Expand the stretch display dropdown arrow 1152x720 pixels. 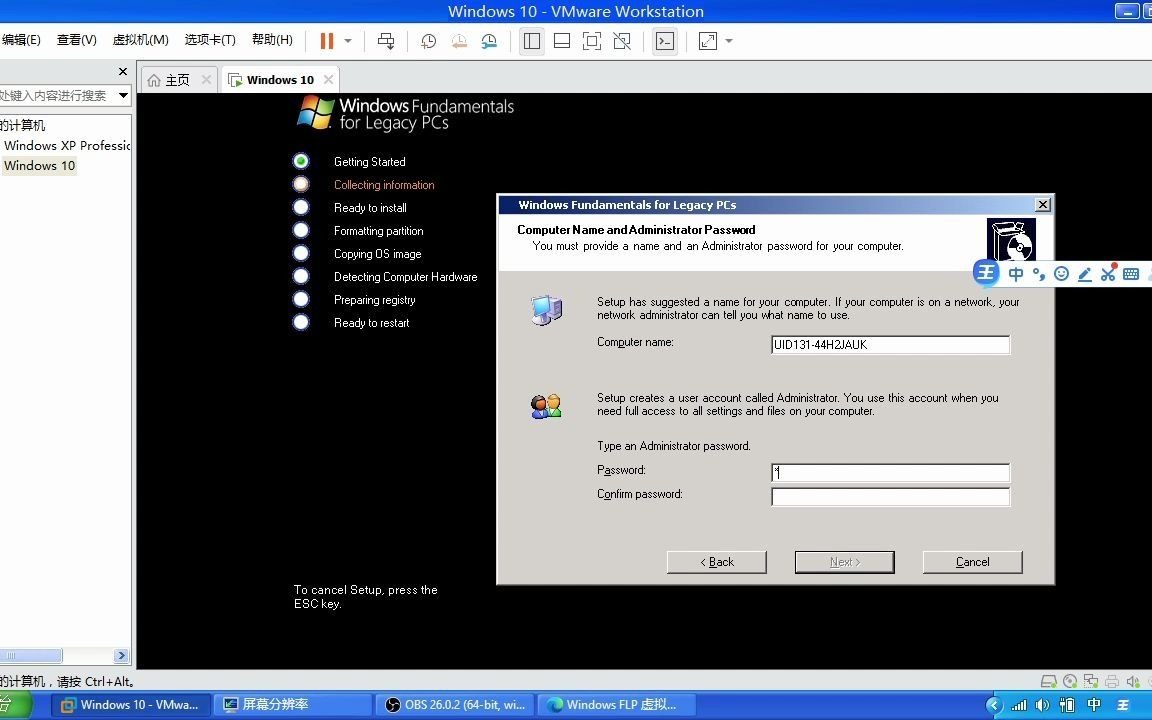[729, 41]
